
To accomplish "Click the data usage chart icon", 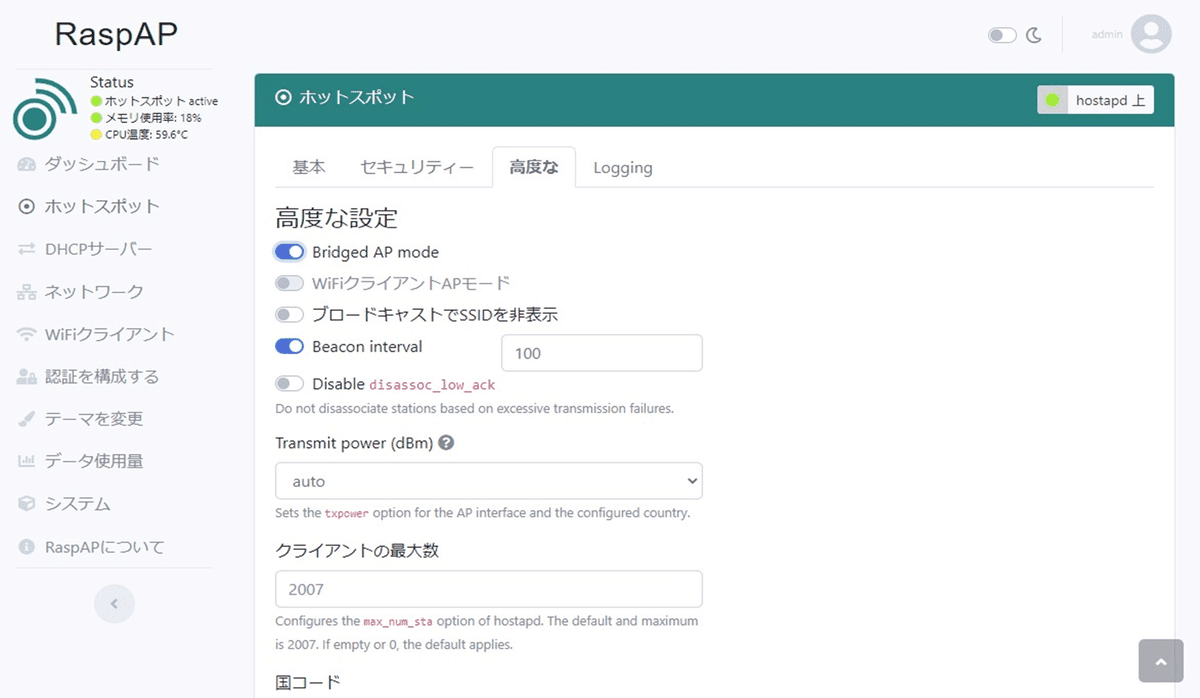I will point(27,462).
